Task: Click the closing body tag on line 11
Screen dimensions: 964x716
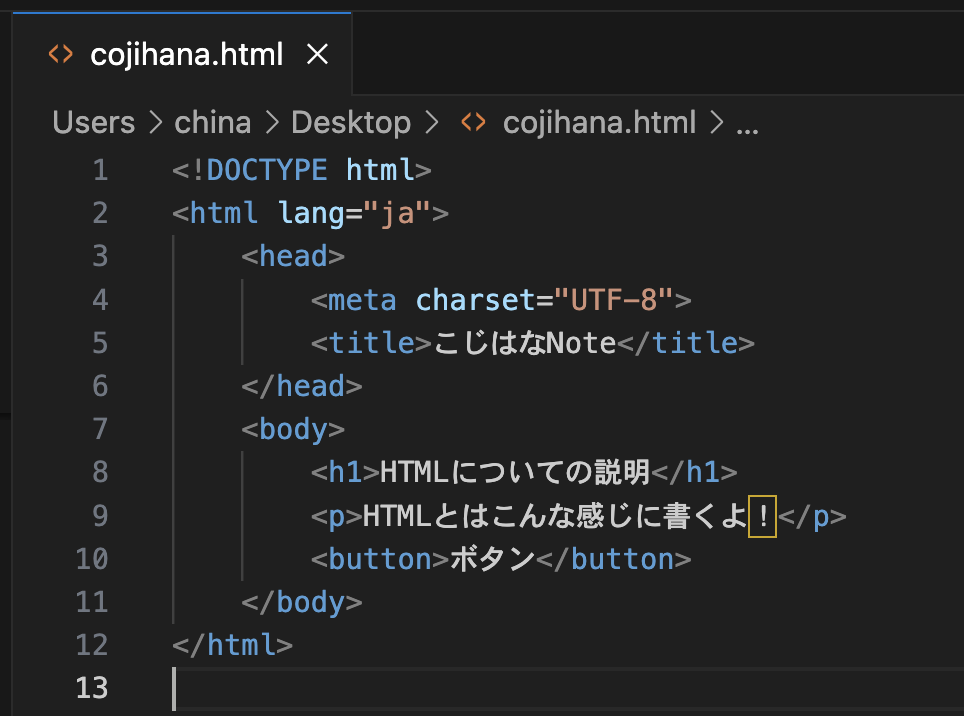Action: 301,602
